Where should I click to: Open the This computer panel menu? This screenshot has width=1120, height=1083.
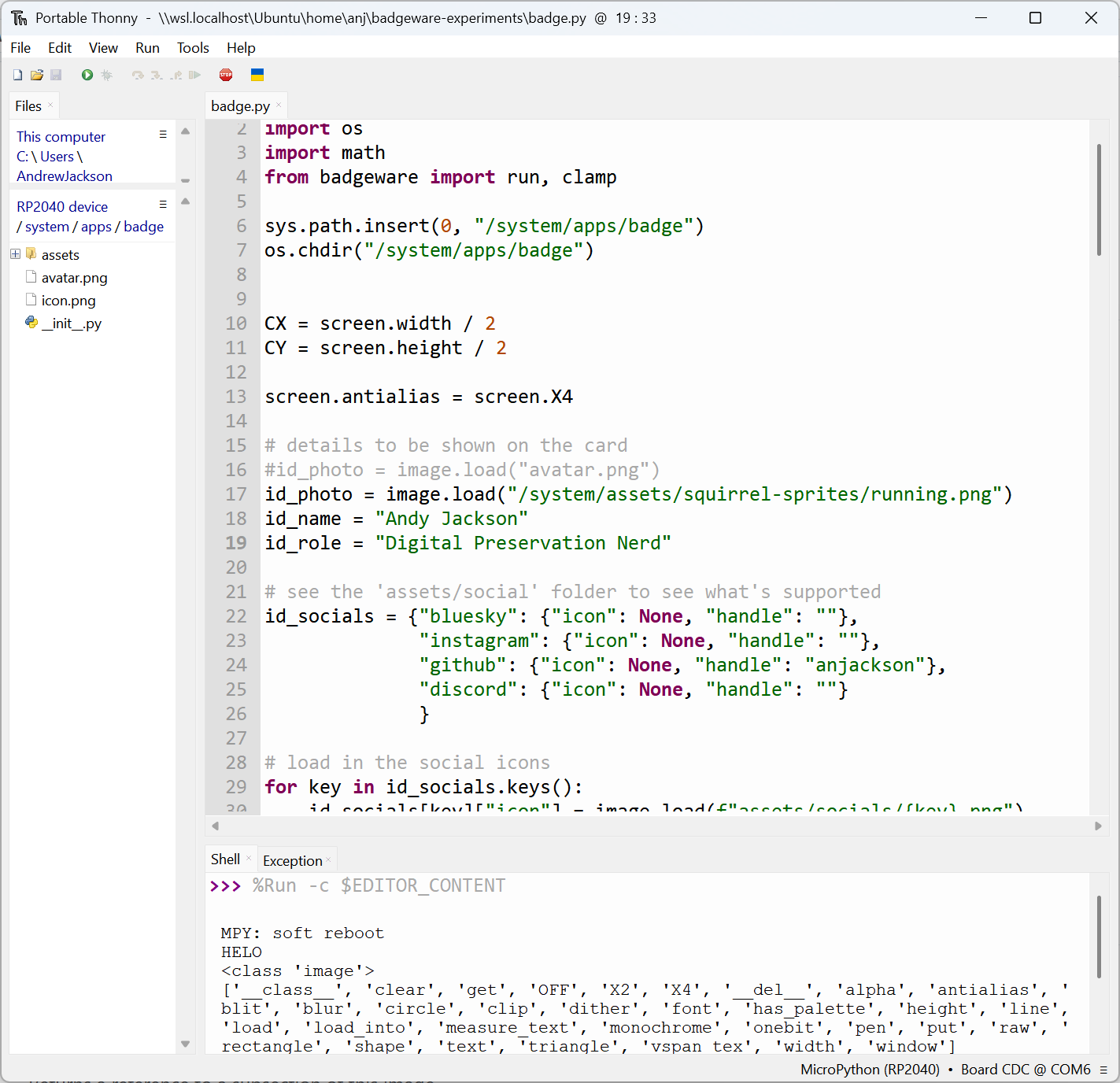pos(163,135)
